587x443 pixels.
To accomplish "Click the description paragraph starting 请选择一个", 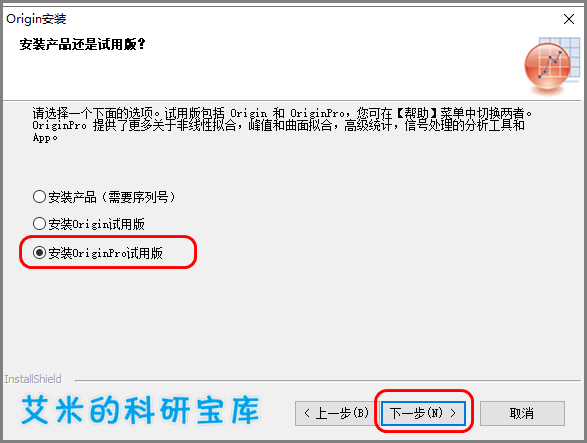I will pyautogui.click(x=282, y=125).
